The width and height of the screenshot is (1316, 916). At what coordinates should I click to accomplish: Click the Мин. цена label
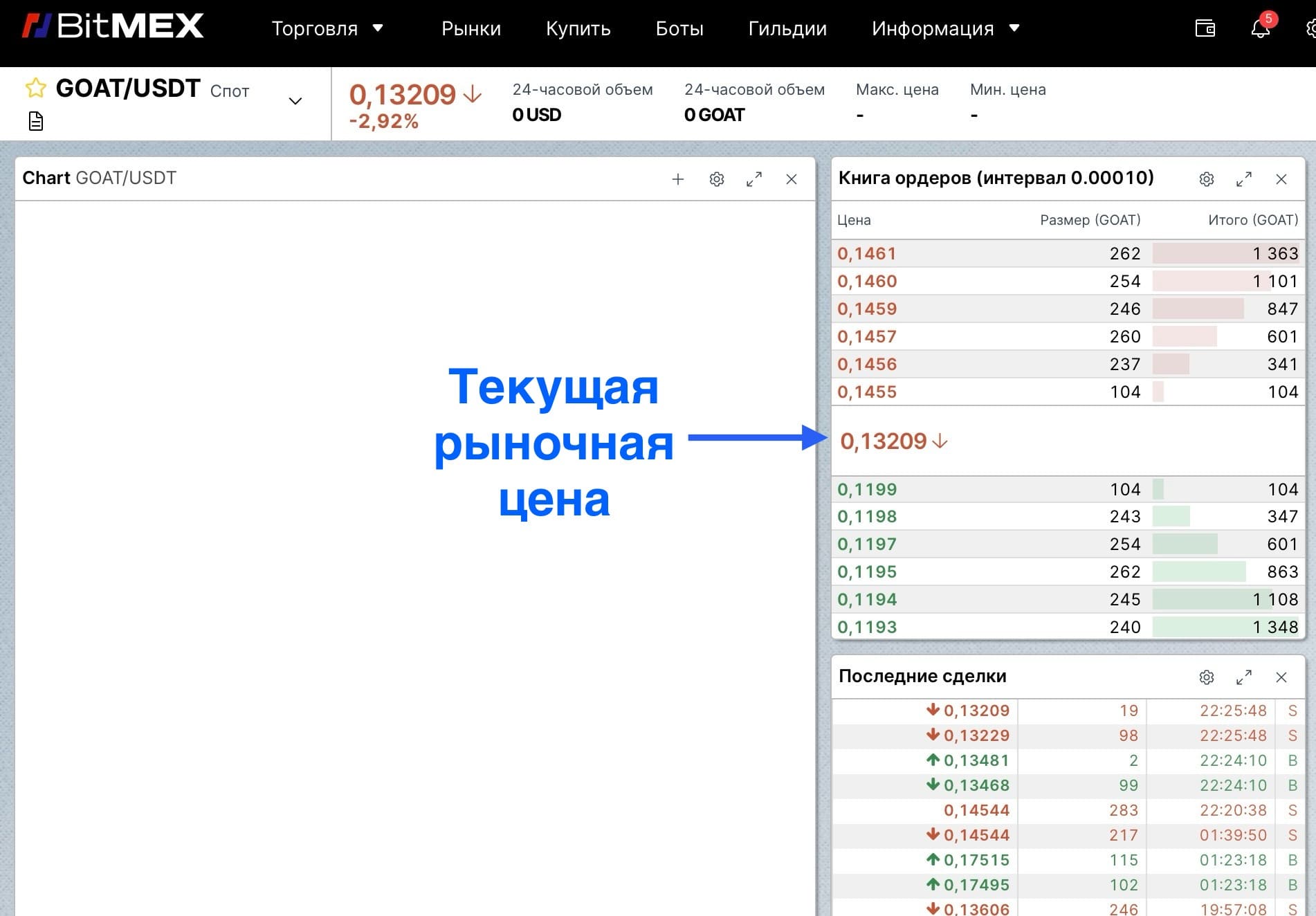1008,90
